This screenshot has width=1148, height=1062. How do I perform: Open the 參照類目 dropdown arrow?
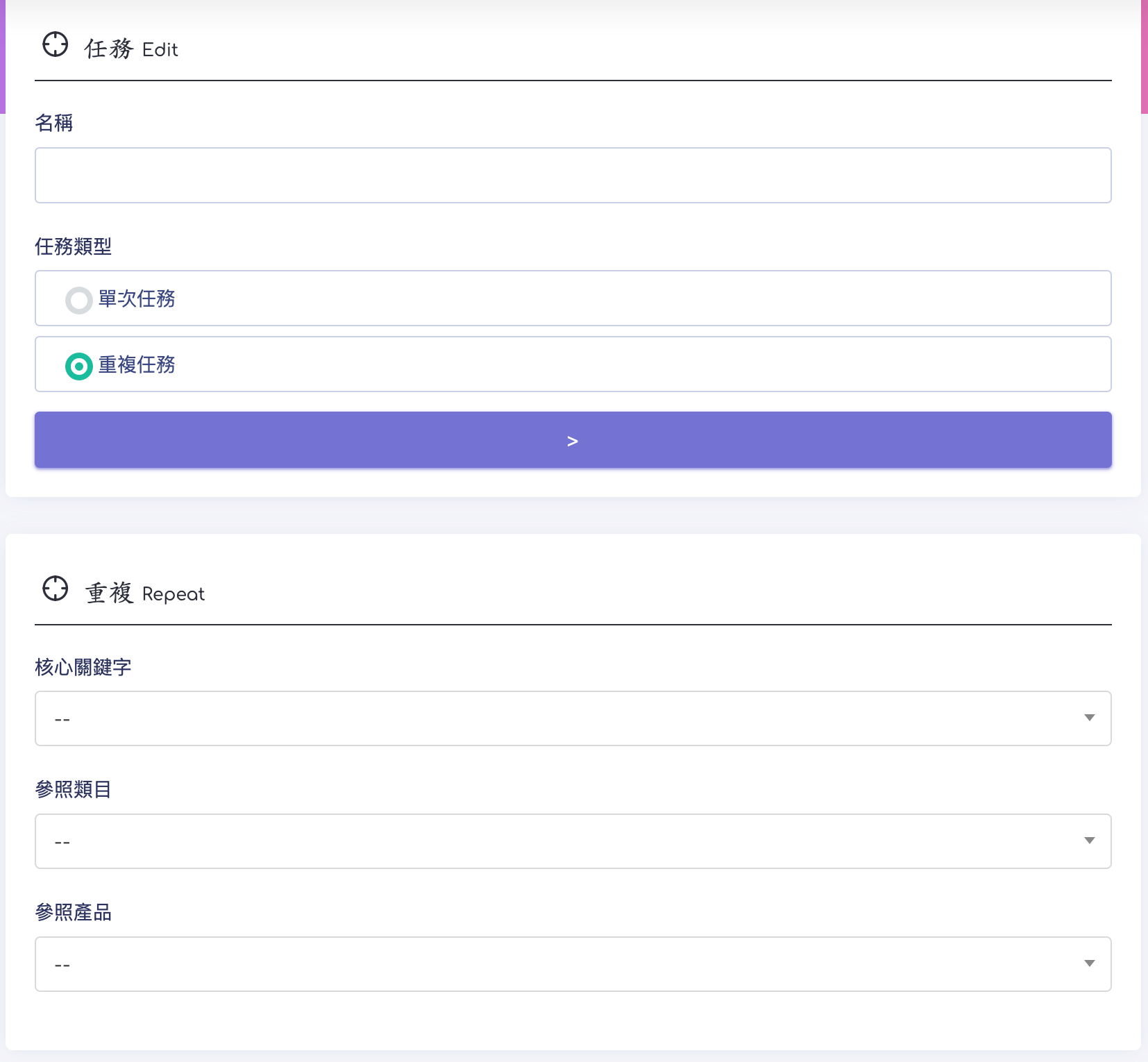pos(1089,841)
